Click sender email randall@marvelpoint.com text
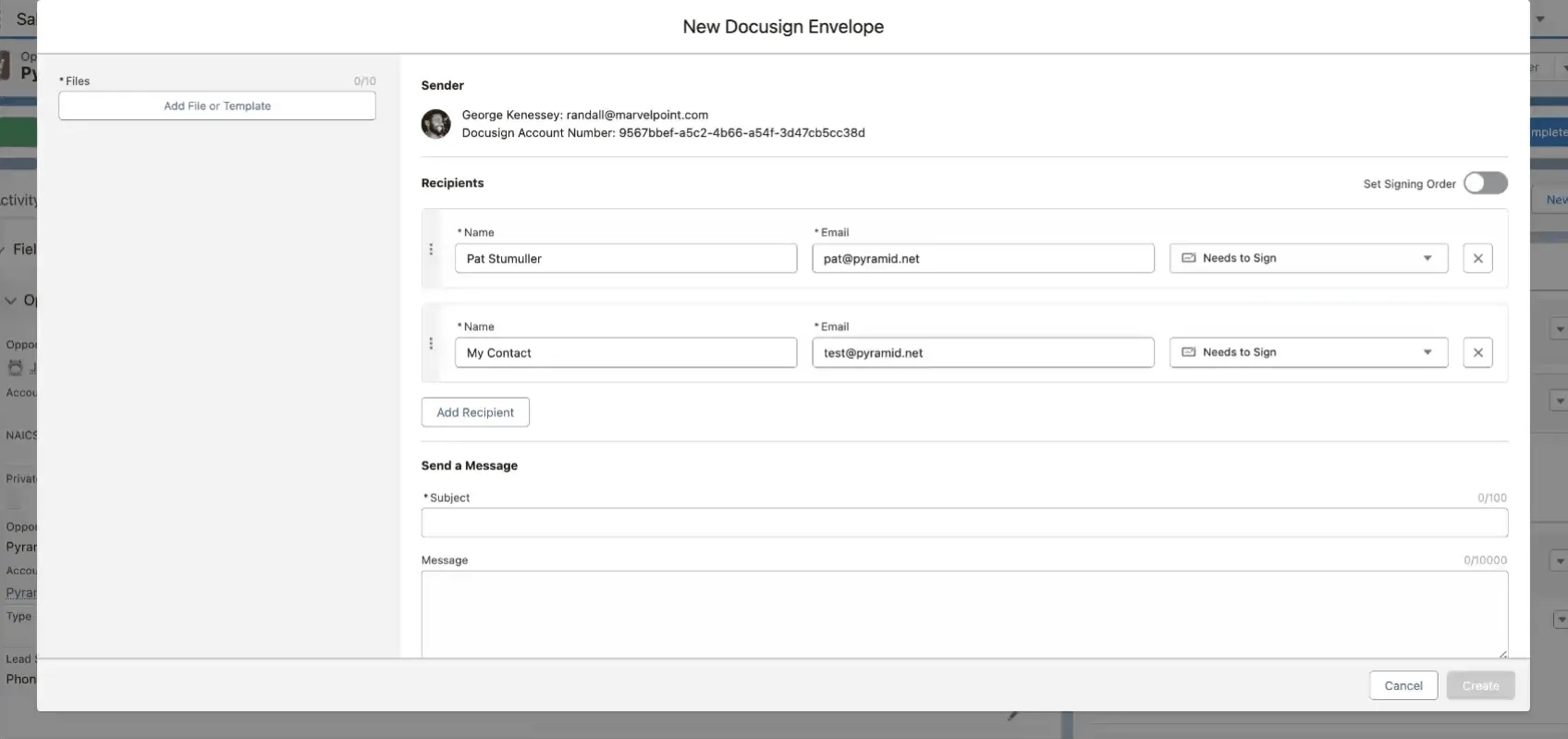This screenshot has width=1568, height=739. (637, 115)
